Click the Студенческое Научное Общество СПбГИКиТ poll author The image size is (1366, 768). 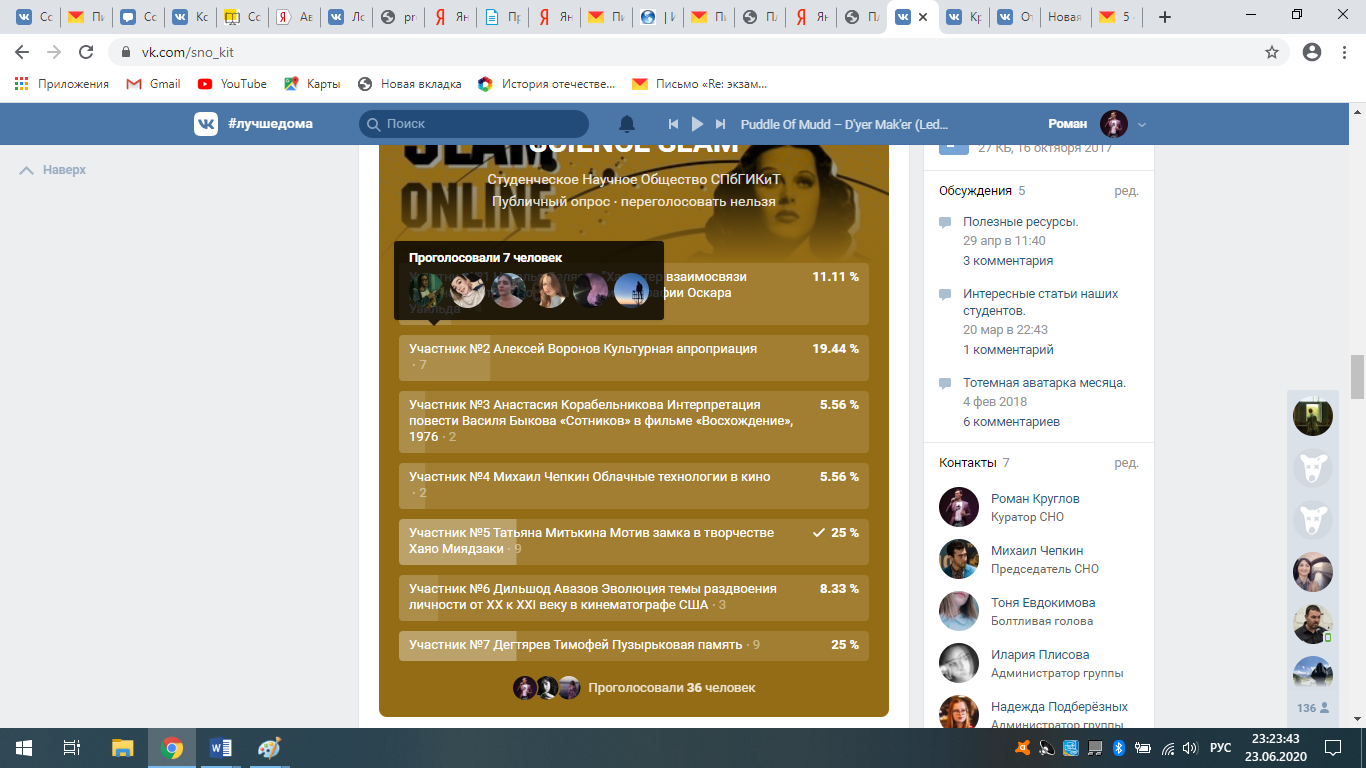pos(633,179)
